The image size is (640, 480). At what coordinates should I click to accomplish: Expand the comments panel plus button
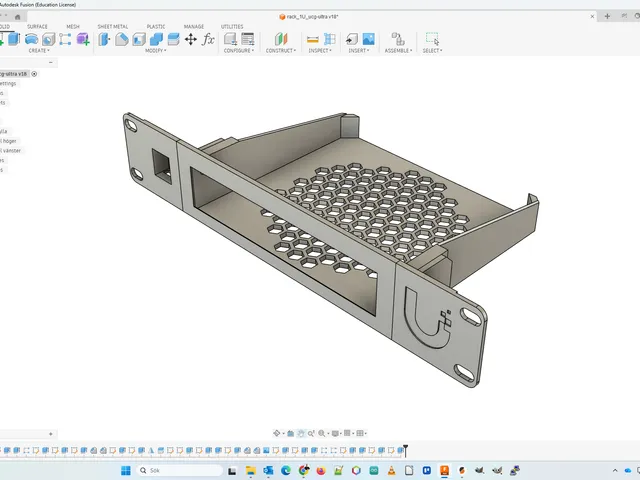click(51, 434)
